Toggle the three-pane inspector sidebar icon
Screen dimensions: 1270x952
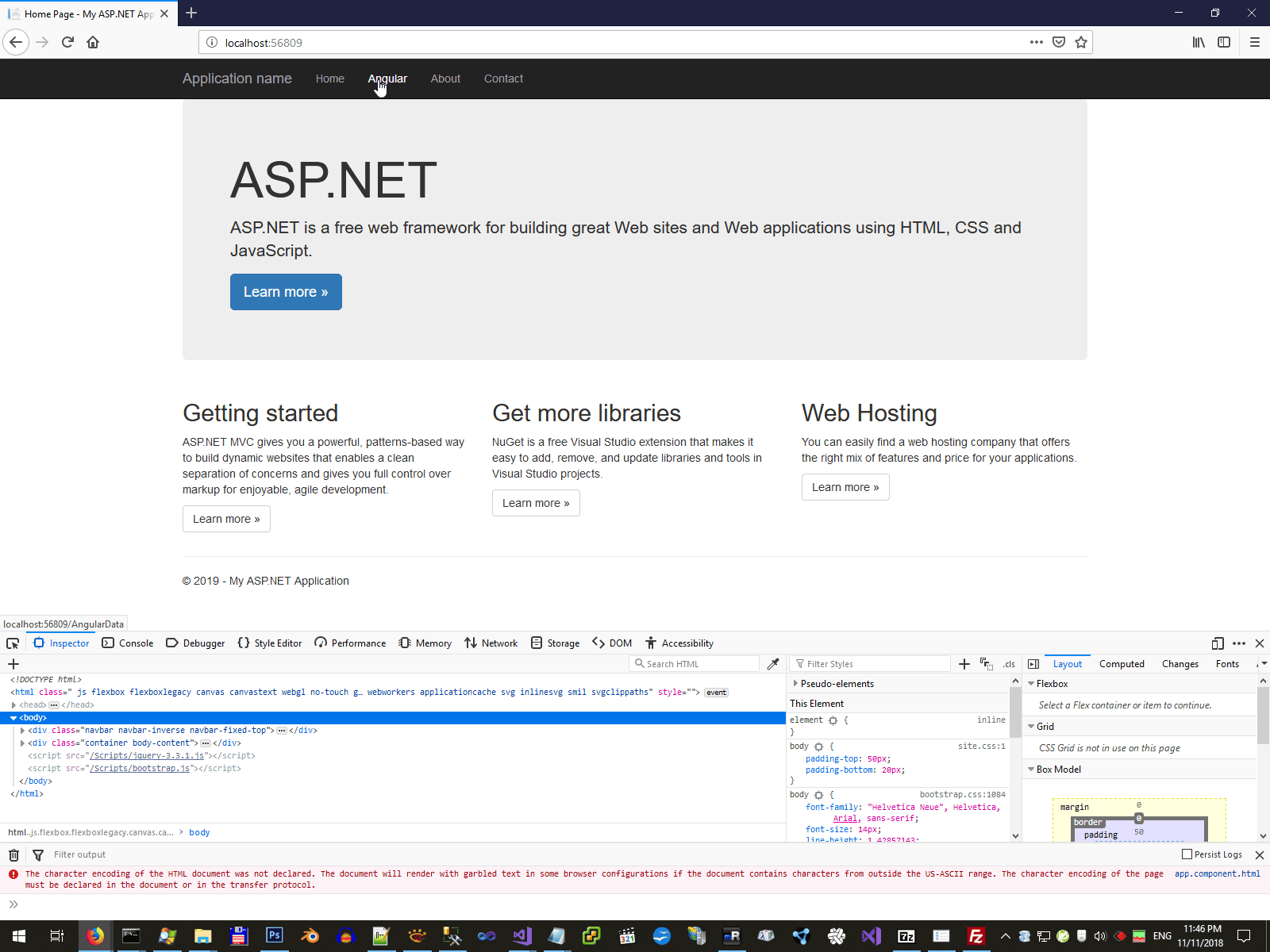tap(1033, 664)
